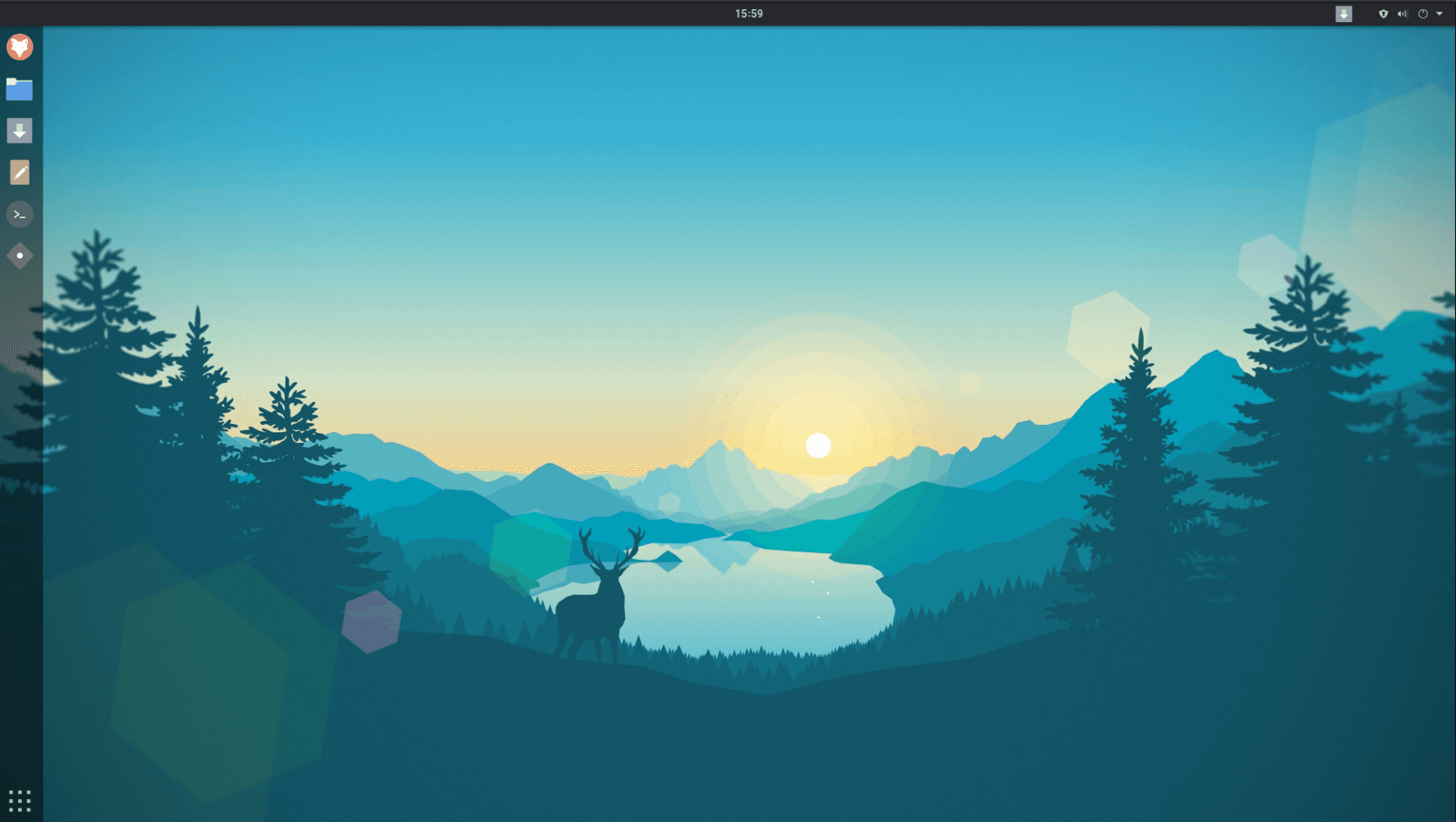
Task: Click the diamond-shaped dock icon
Action: coord(20,256)
